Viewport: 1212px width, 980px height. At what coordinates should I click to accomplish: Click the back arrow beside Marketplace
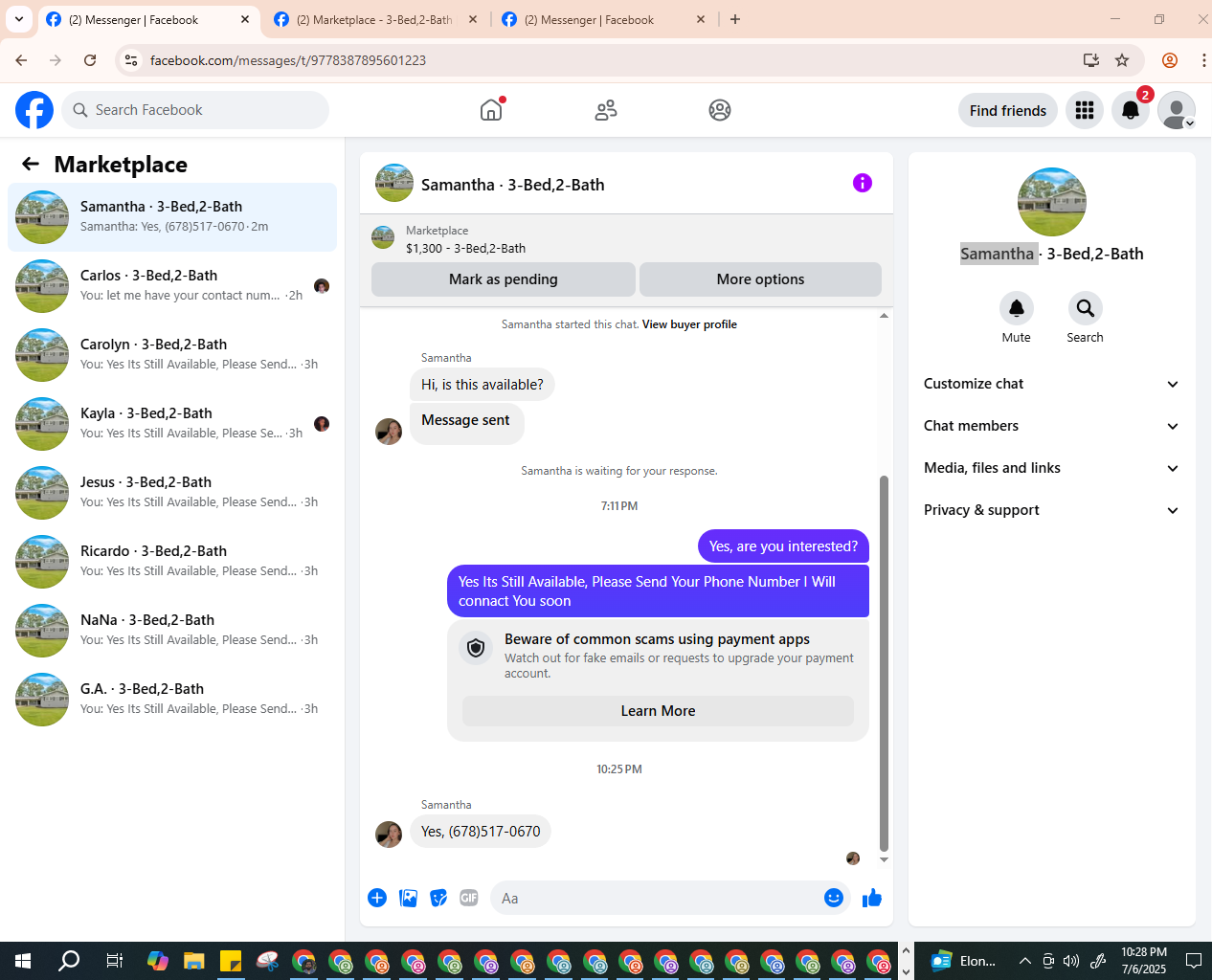31,164
